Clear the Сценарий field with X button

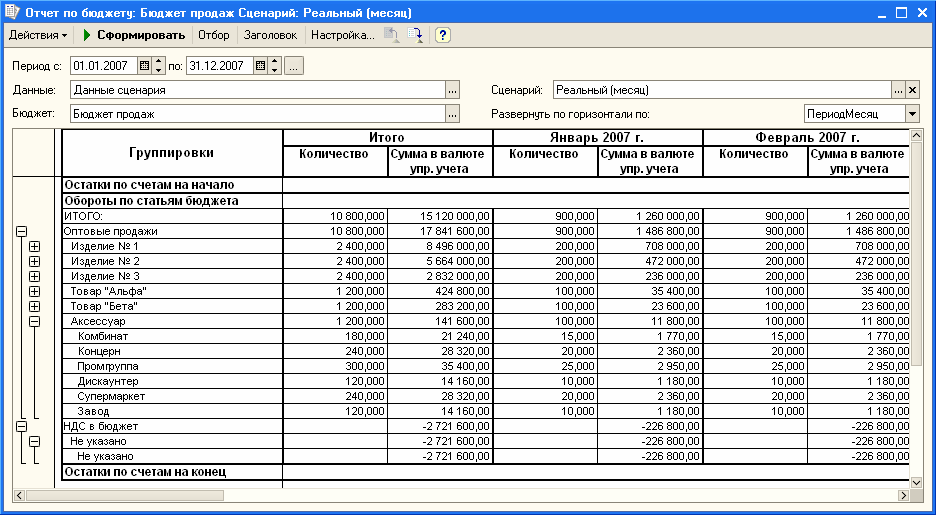[912, 90]
